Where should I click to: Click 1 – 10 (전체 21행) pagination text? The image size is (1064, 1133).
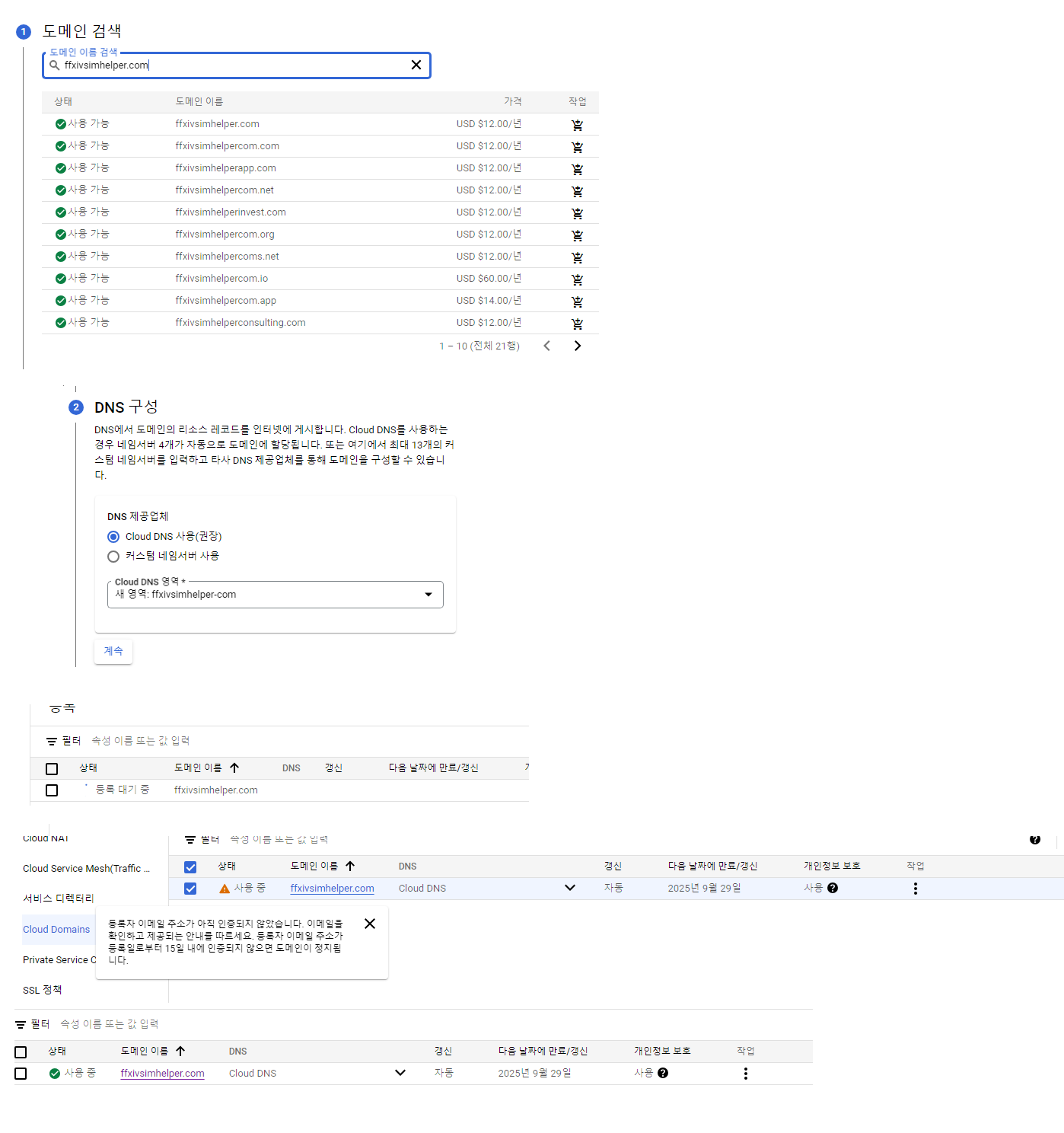(479, 346)
